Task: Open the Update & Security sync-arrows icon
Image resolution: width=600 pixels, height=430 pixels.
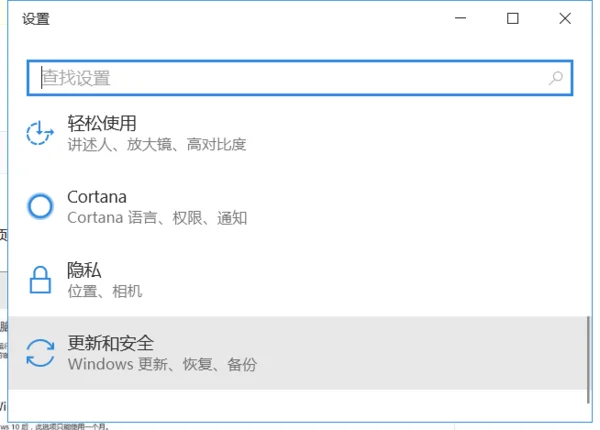Action: click(x=40, y=353)
